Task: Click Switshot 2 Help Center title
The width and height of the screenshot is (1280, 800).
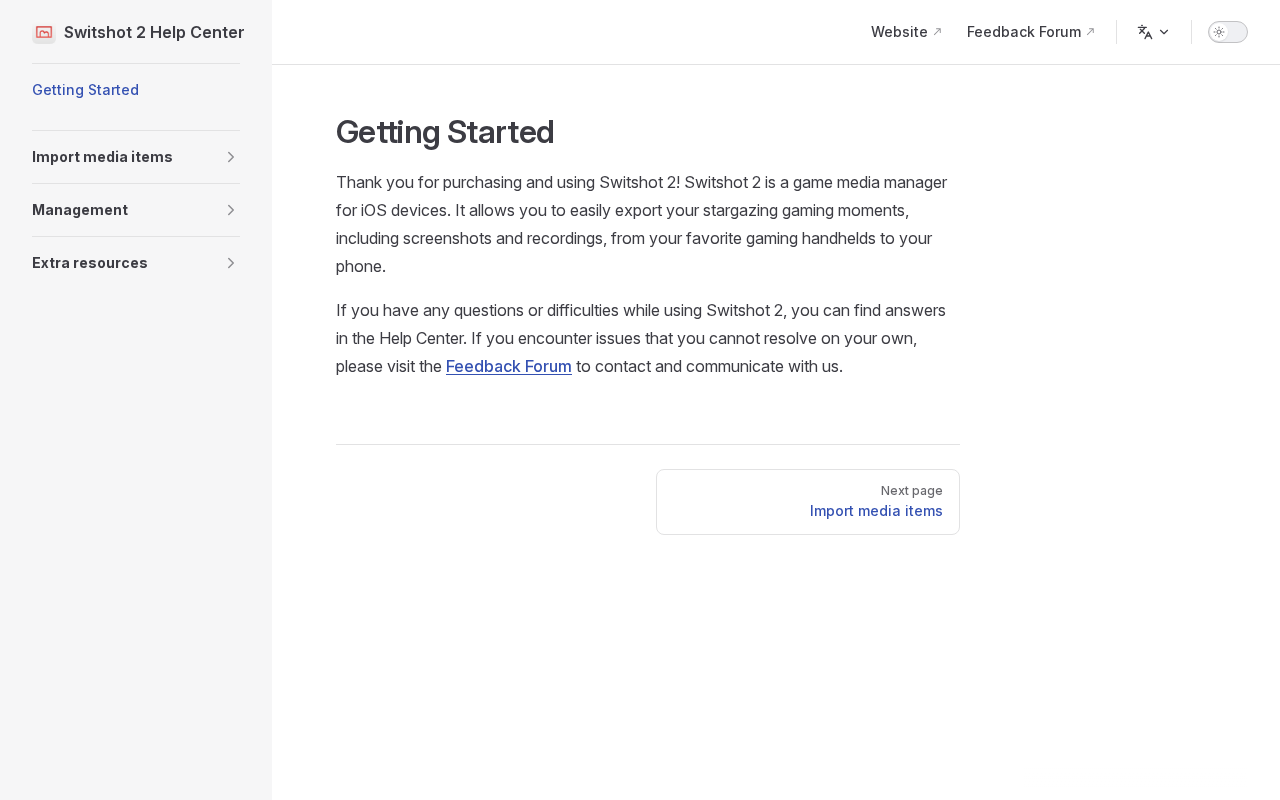Action: click(154, 32)
